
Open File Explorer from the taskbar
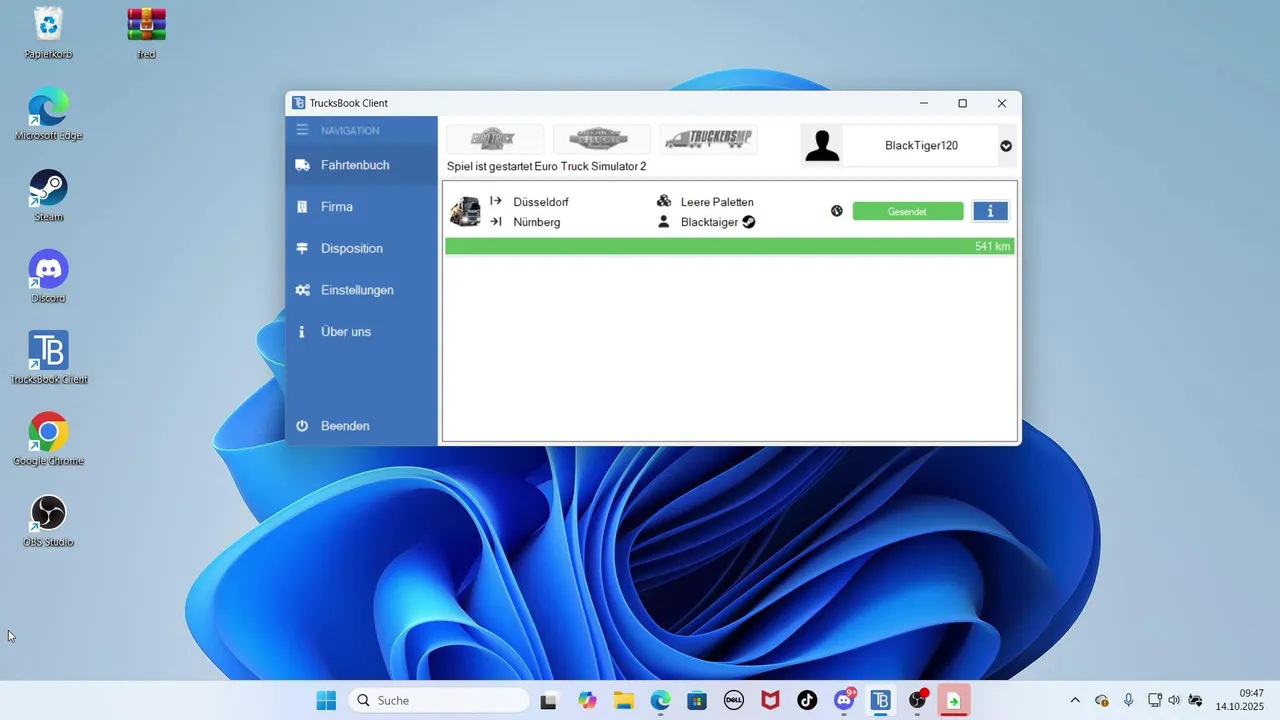tap(624, 701)
